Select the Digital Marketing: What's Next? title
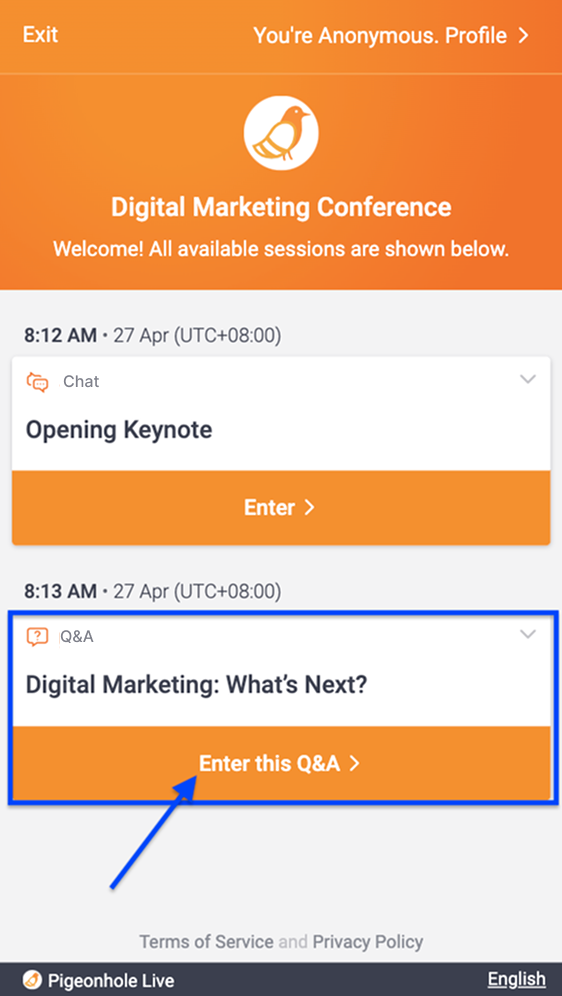The height and width of the screenshot is (996, 562). point(196,685)
